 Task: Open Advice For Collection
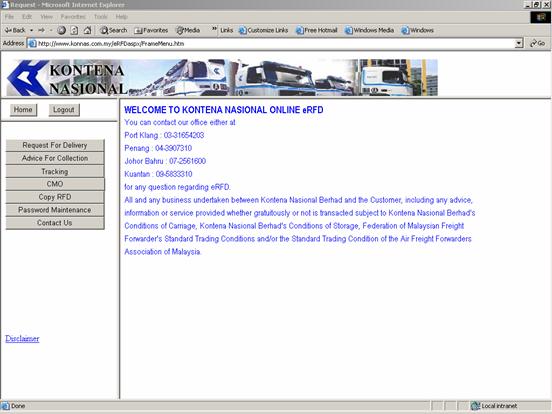pos(55,158)
